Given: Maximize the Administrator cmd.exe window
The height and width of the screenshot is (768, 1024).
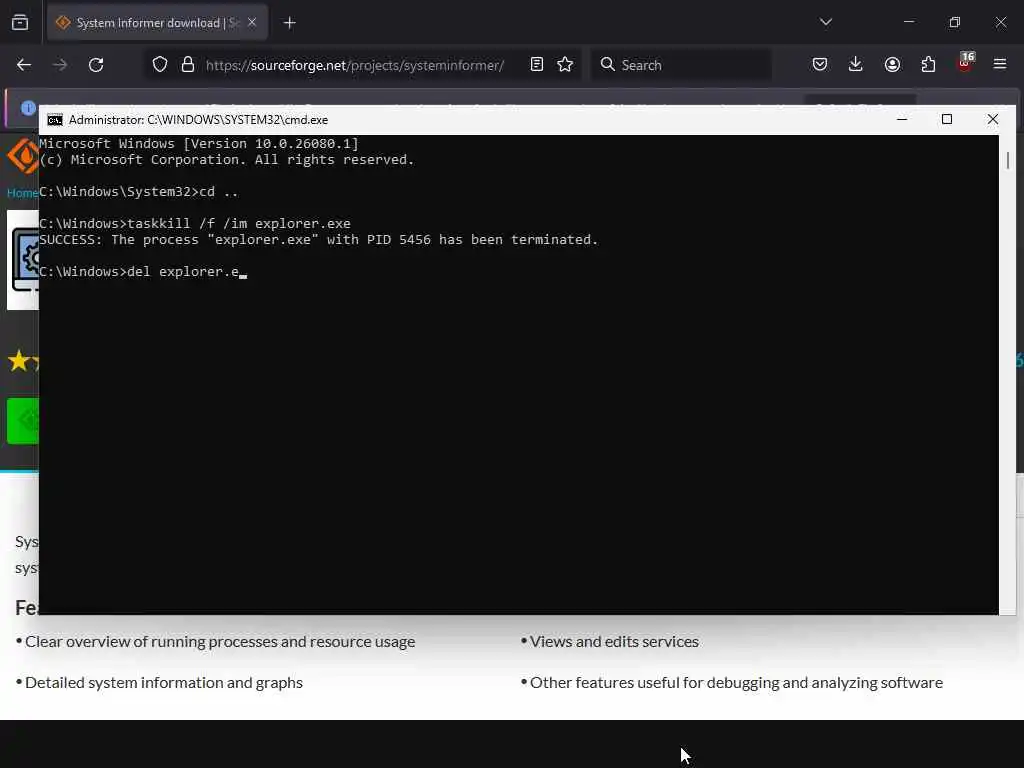Looking at the screenshot, I should (x=947, y=119).
